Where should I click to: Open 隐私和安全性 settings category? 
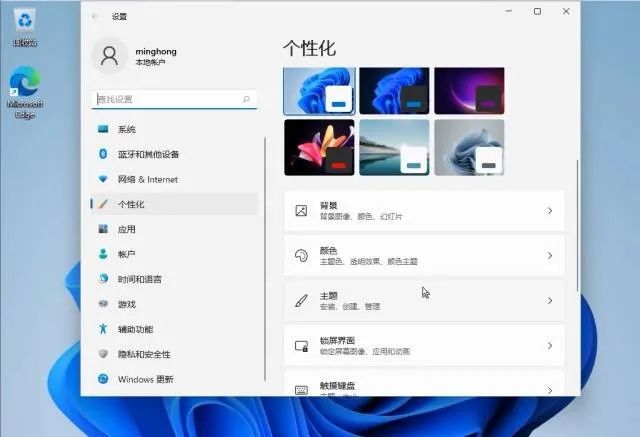[175, 354]
